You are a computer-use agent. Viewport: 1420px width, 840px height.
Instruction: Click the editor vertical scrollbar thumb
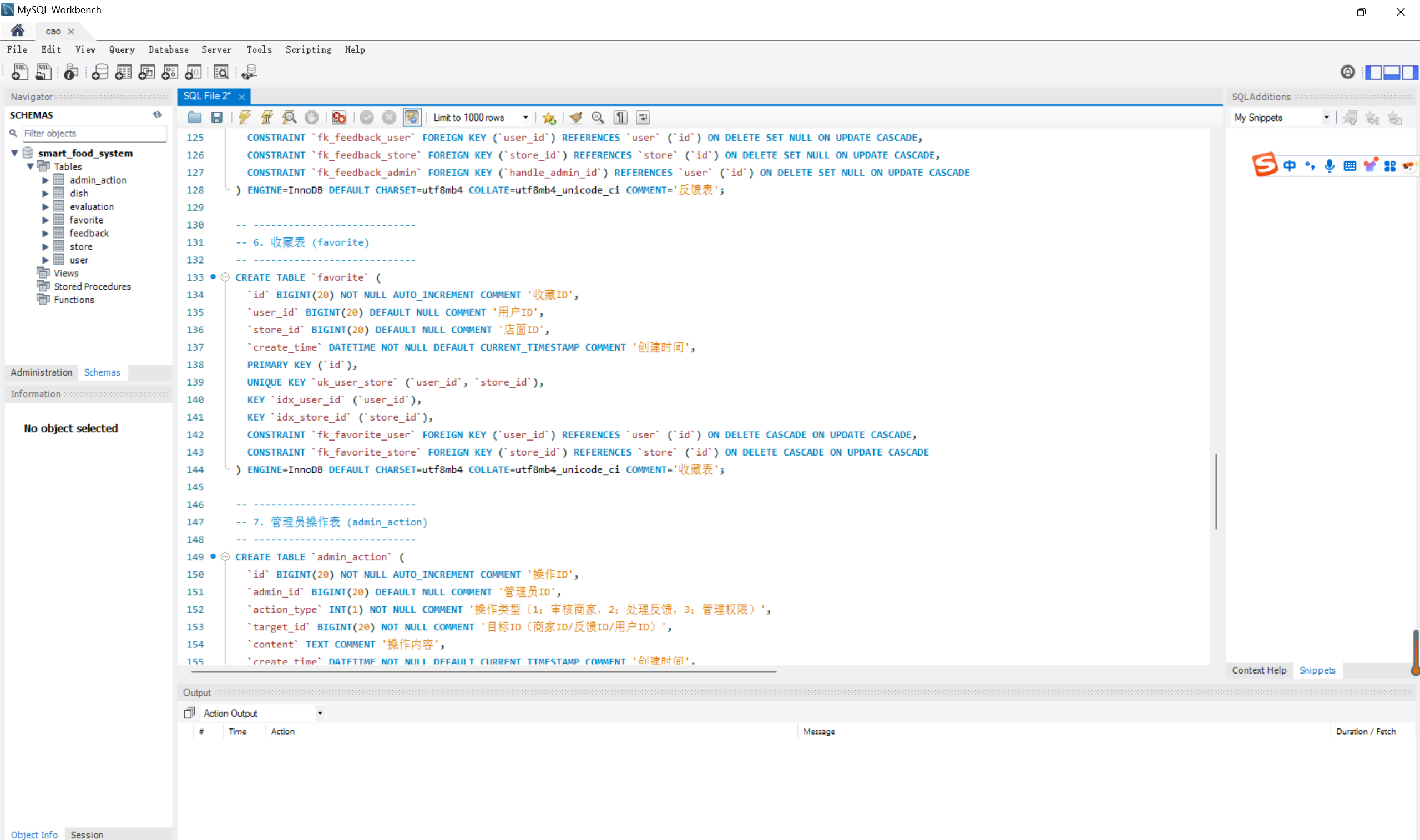[x=1216, y=492]
